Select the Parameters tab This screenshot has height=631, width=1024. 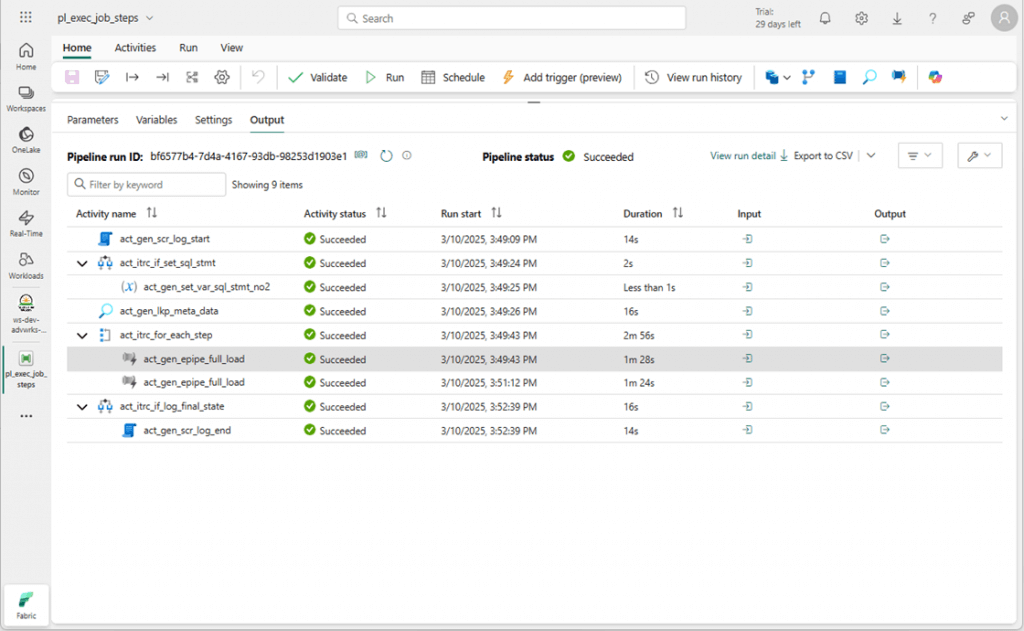click(x=92, y=120)
